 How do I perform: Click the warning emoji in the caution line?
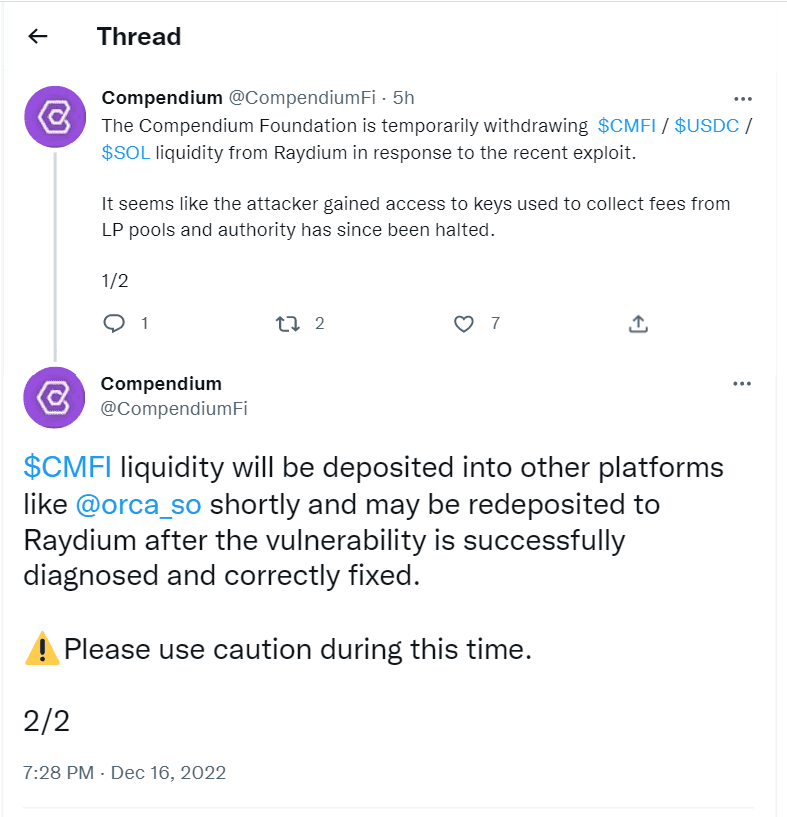[40, 649]
